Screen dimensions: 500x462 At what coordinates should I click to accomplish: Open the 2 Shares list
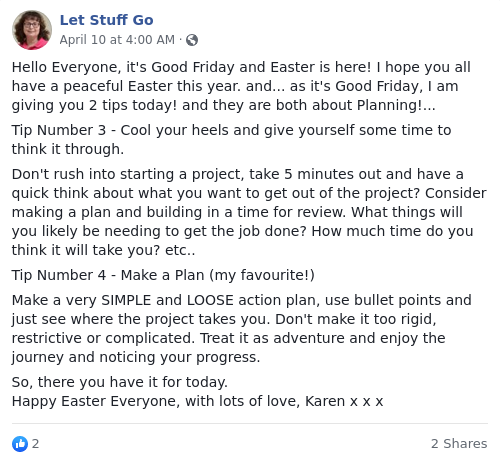pyautogui.click(x=459, y=444)
